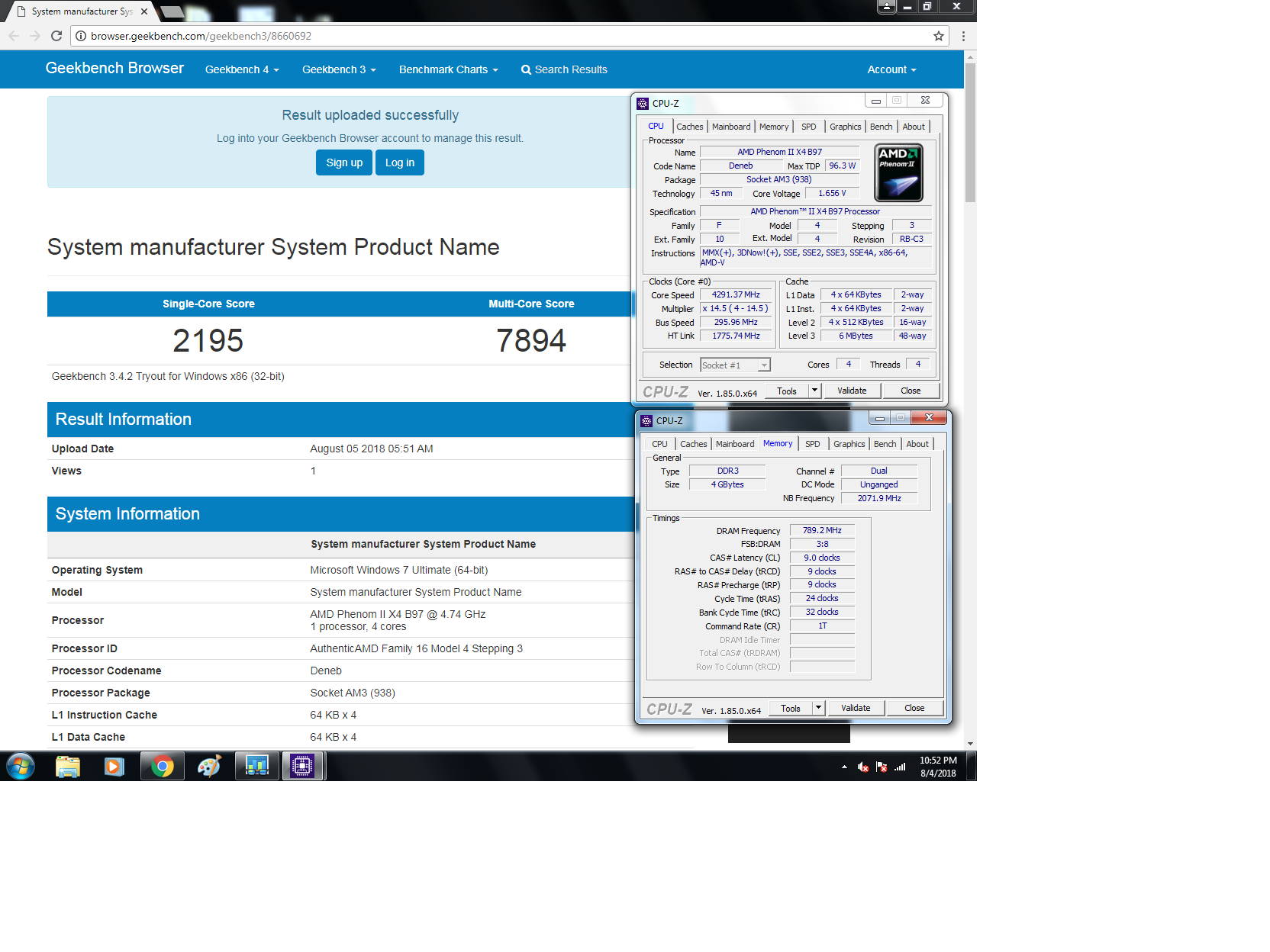Open Bench tab in upper CPU-Z window
Viewport: 1270px width, 952px height.
point(881,127)
